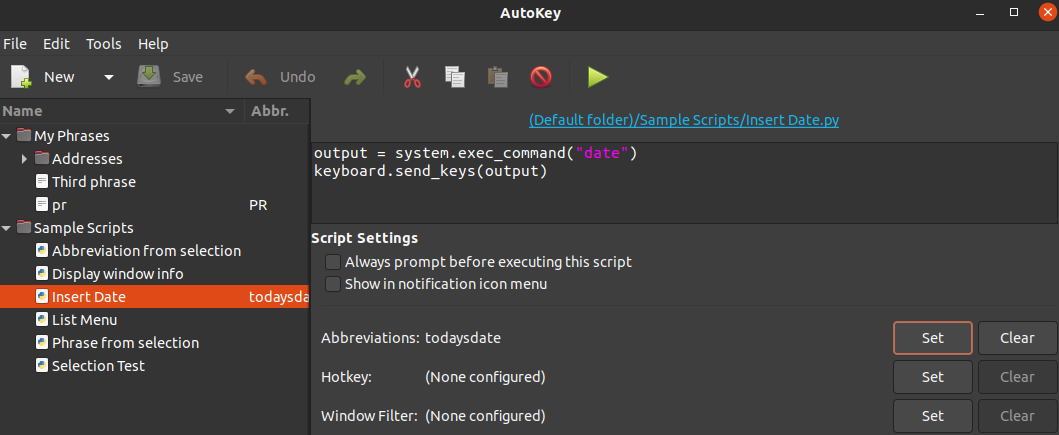Click the Script Settings heading
The height and width of the screenshot is (435, 1059).
(x=364, y=238)
